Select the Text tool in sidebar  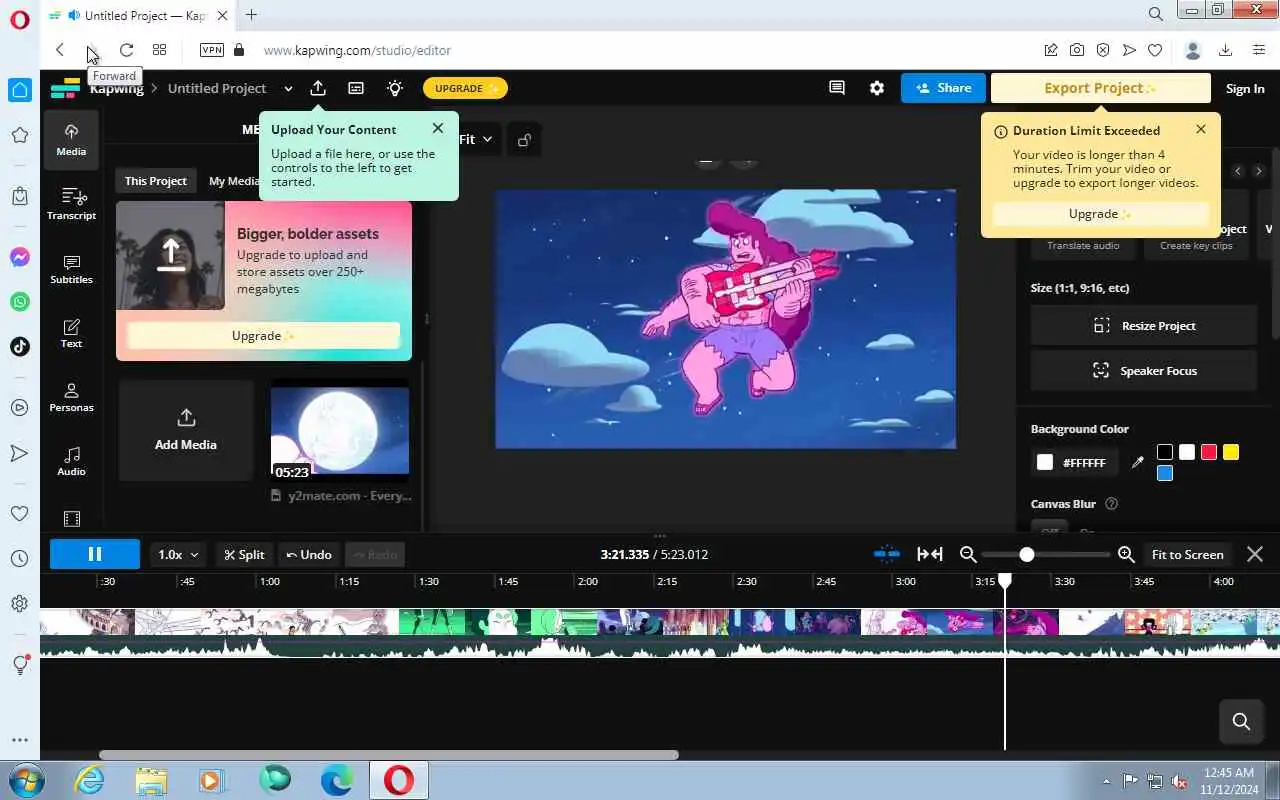pos(71,333)
